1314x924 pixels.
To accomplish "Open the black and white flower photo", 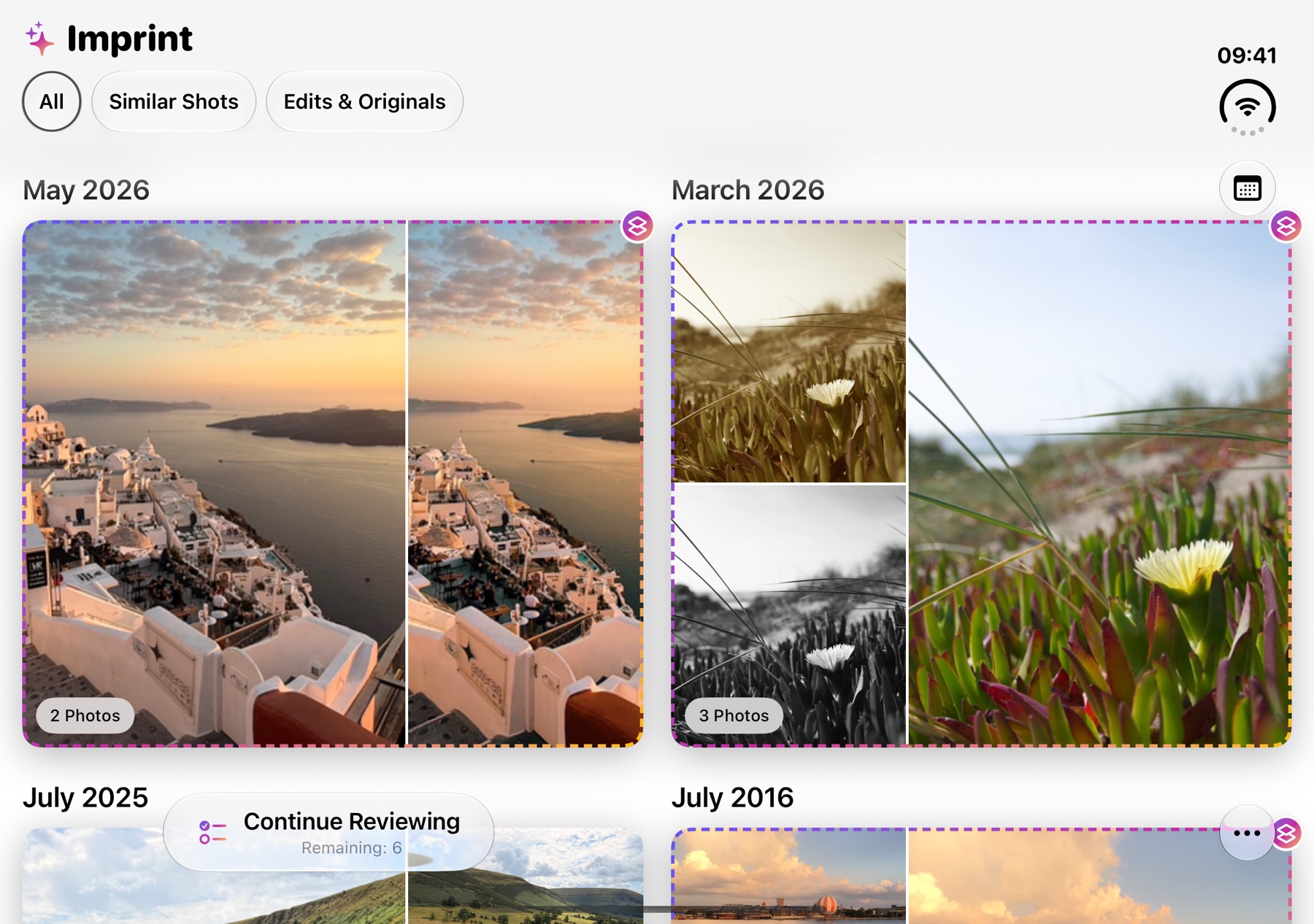I will 789,615.
